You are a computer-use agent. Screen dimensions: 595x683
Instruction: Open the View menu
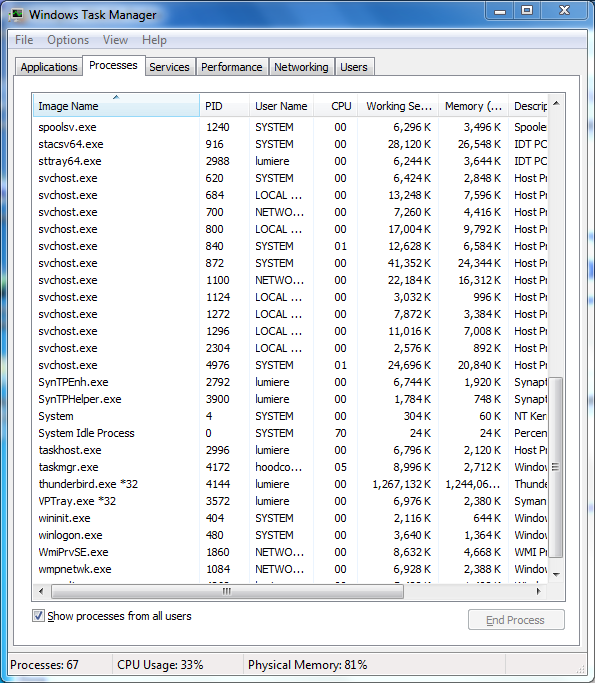115,40
